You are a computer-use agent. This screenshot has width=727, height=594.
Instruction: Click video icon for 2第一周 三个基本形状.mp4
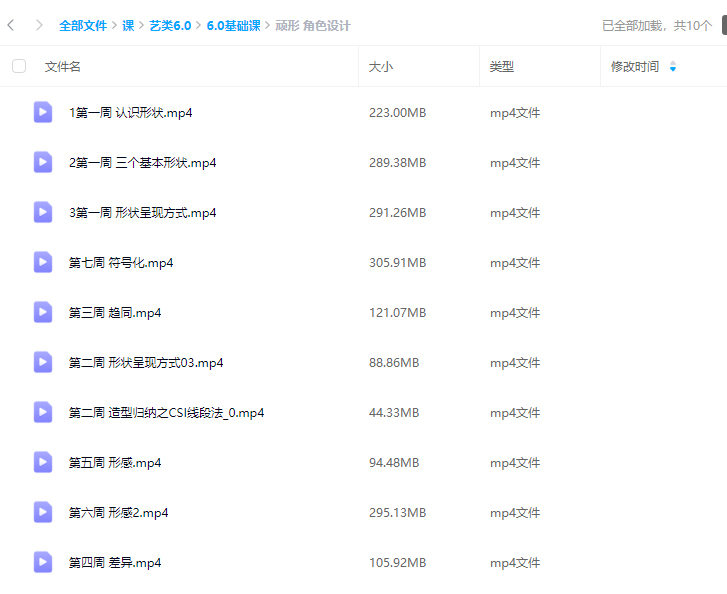point(43,162)
